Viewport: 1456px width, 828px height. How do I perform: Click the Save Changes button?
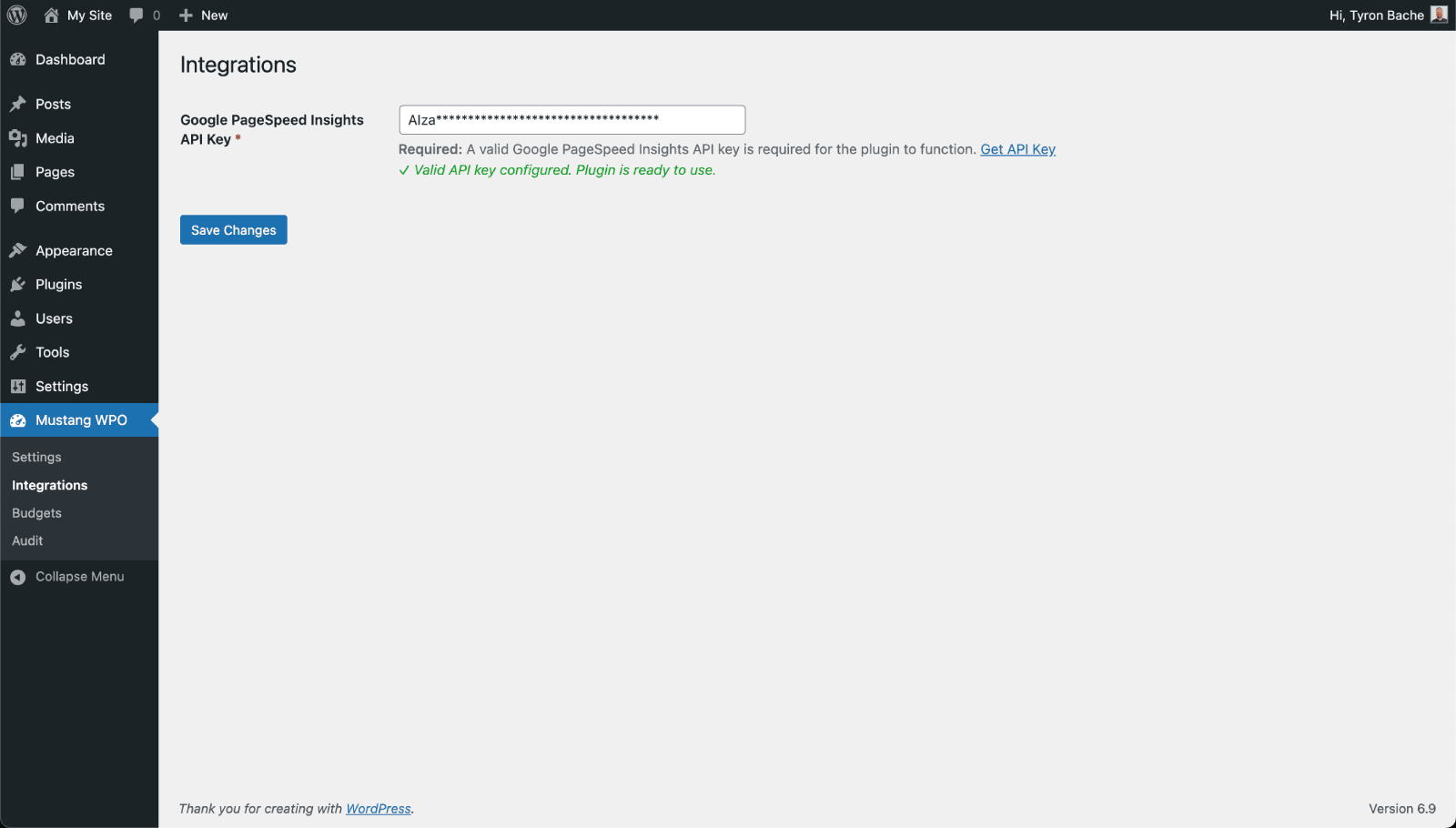coord(233,229)
